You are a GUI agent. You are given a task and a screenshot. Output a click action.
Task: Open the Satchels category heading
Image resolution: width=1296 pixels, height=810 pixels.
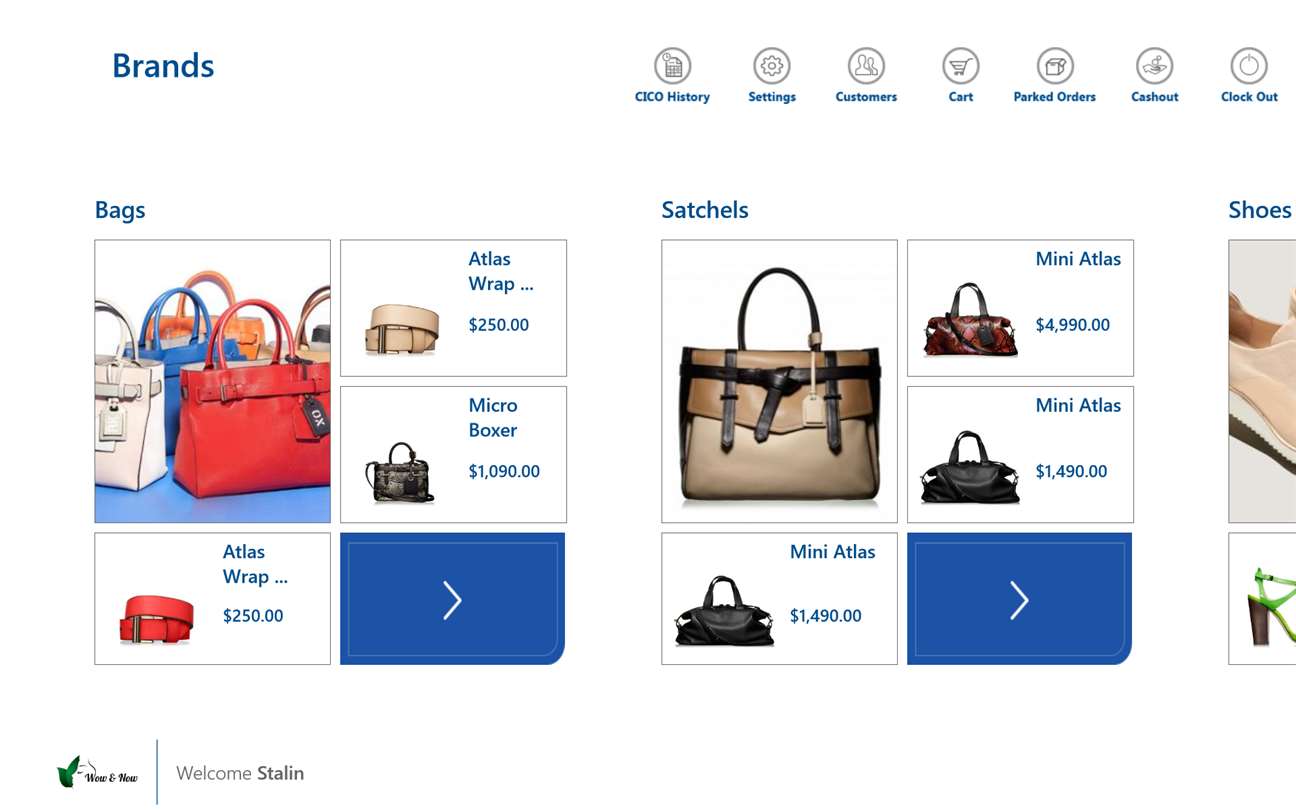point(705,210)
